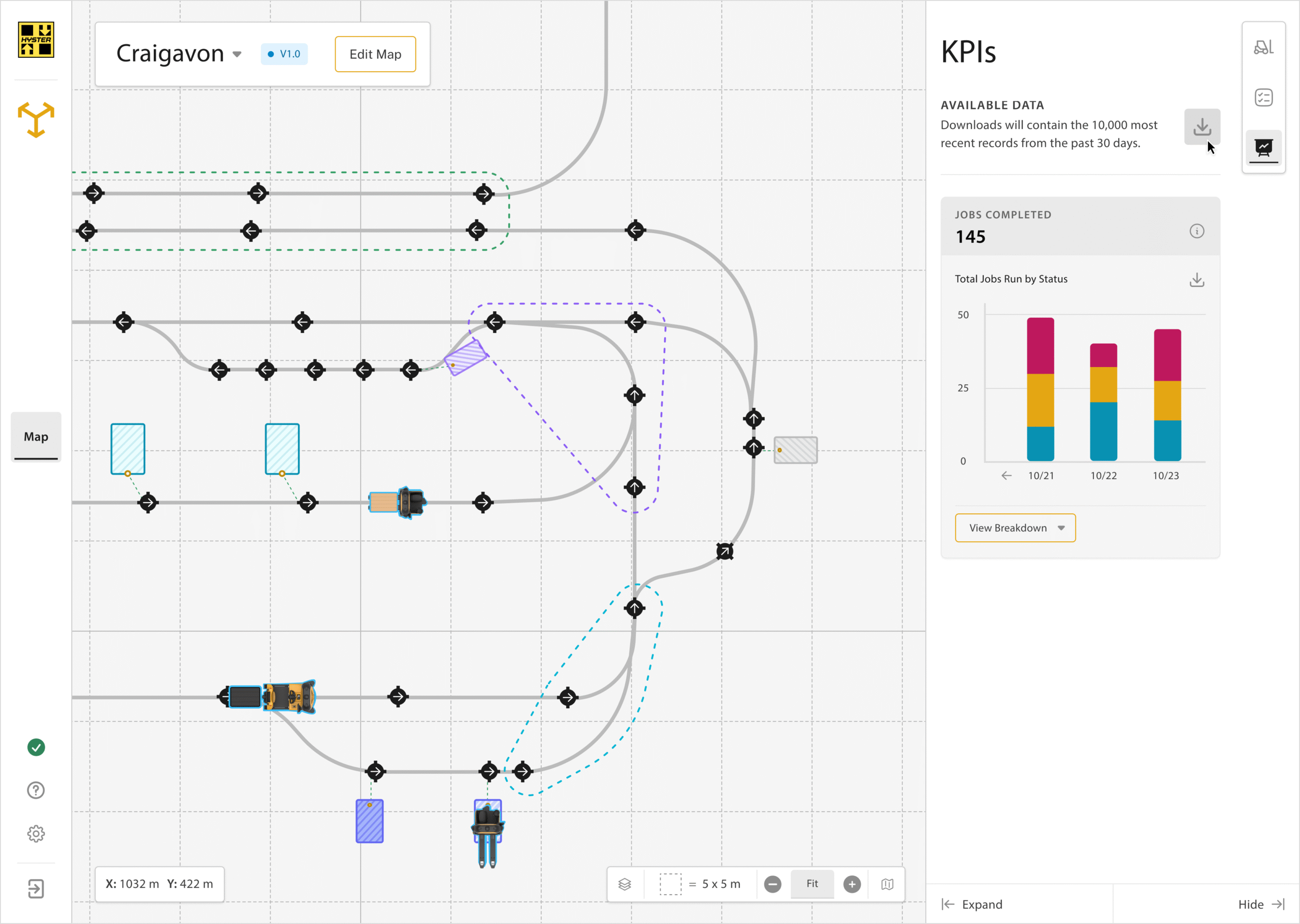1300x924 pixels.
Task: Zoom in with the plus button
Action: (x=852, y=884)
